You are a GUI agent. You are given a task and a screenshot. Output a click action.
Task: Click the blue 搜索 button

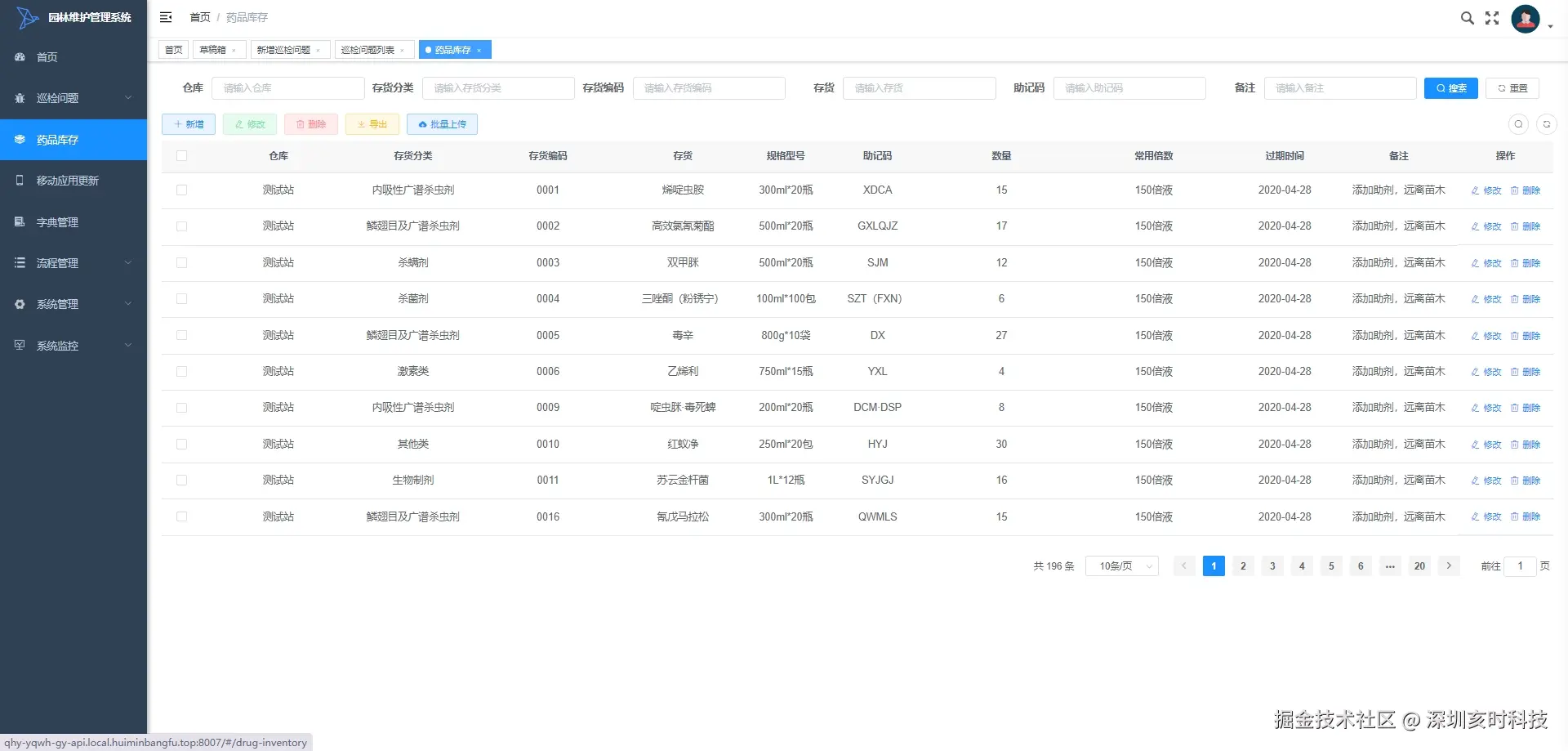[x=1451, y=88]
